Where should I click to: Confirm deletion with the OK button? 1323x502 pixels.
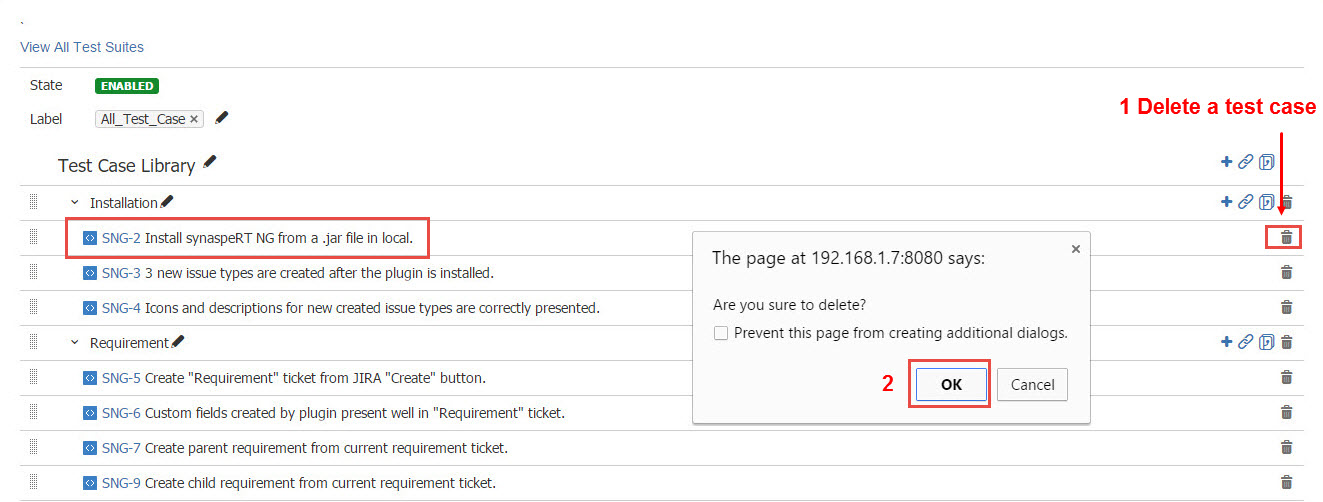951,384
